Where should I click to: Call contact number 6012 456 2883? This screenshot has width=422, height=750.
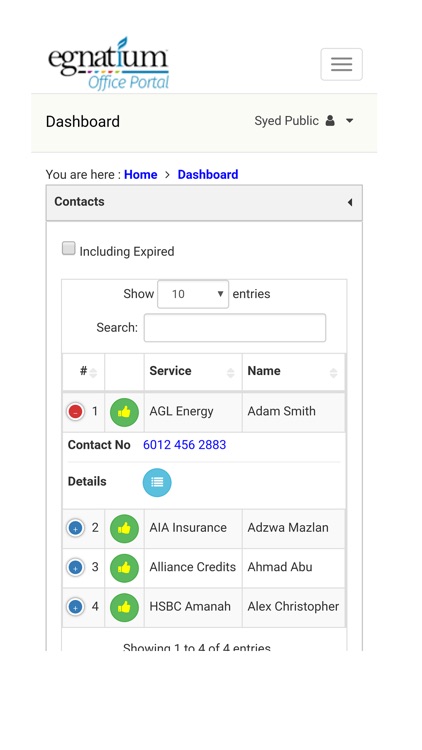coord(185,445)
